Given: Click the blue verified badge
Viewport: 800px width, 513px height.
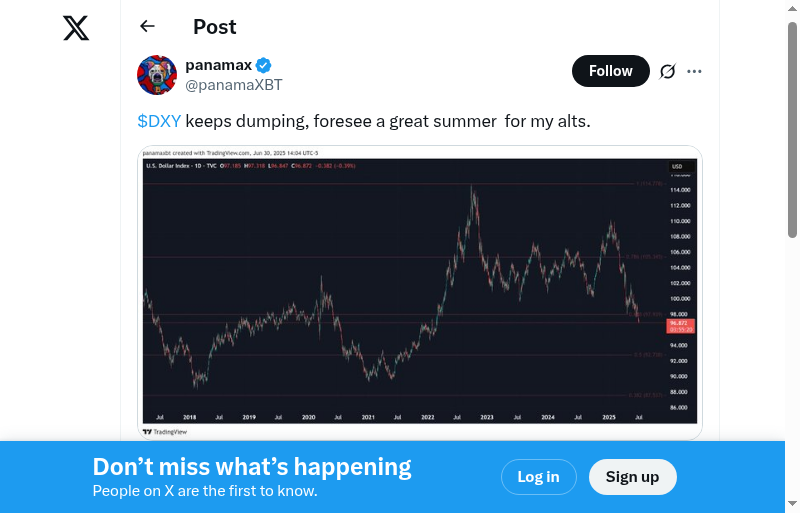Looking at the screenshot, I should click(x=263, y=65).
